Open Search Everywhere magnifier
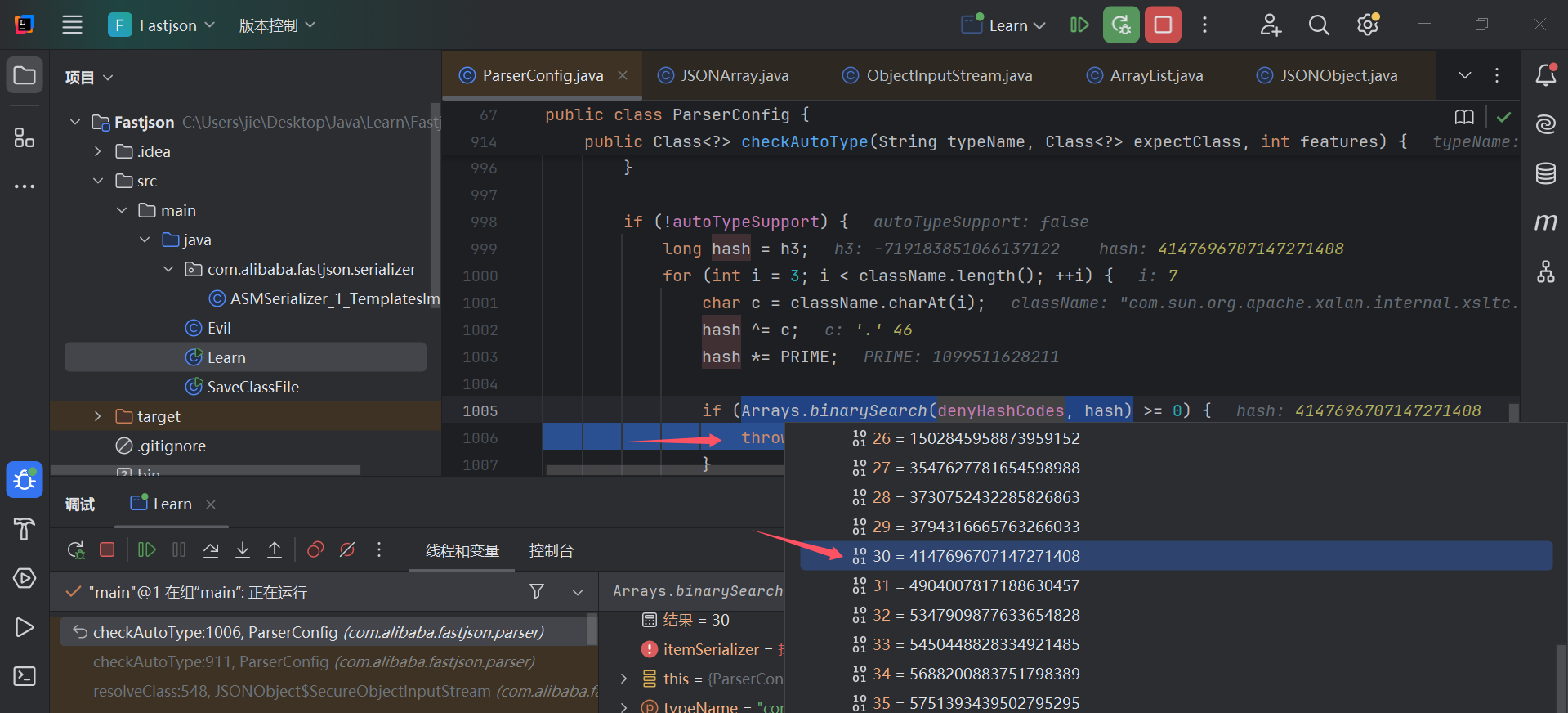Viewport: 1568px width, 713px height. 1319,25
